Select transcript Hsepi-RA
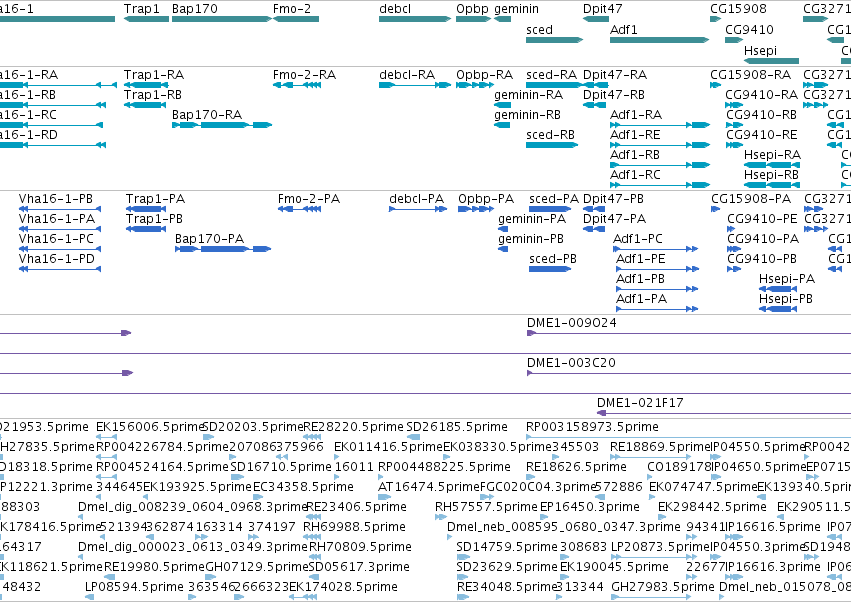The height and width of the screenshot is (602, 851). (771, 165)
